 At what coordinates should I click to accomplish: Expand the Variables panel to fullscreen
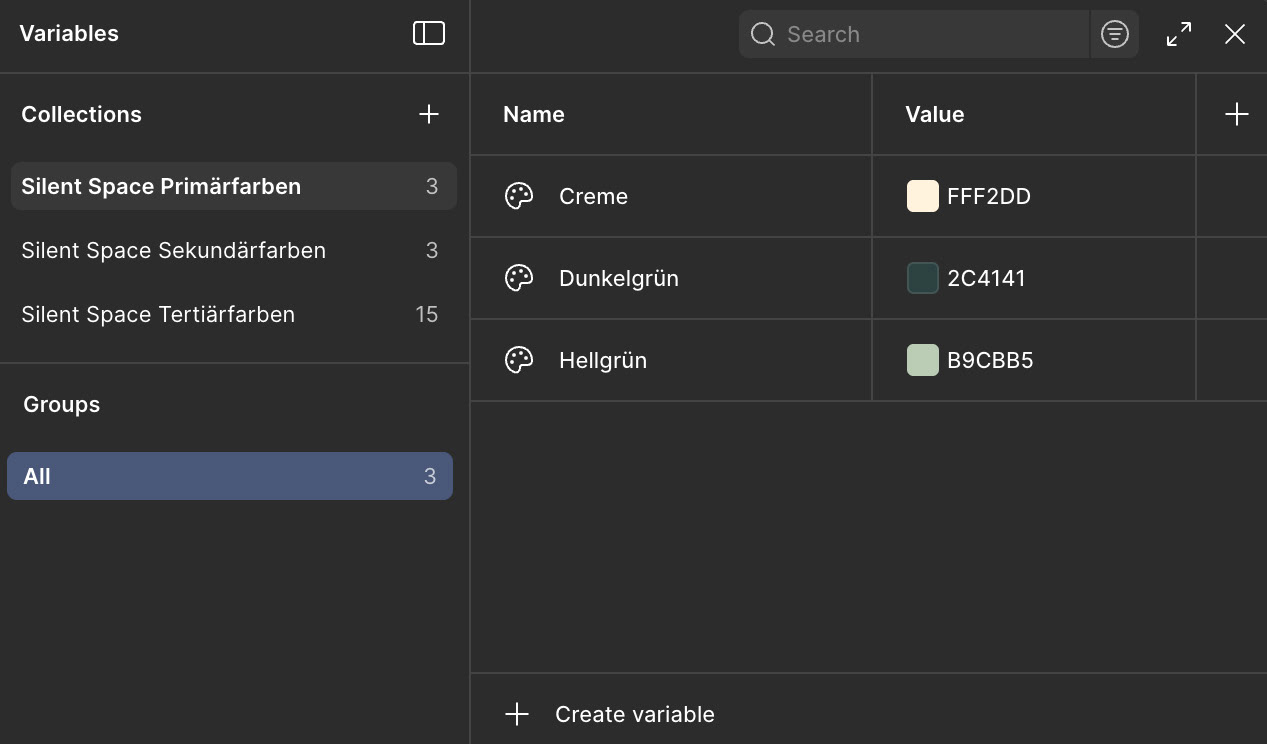pos(1179,34)
